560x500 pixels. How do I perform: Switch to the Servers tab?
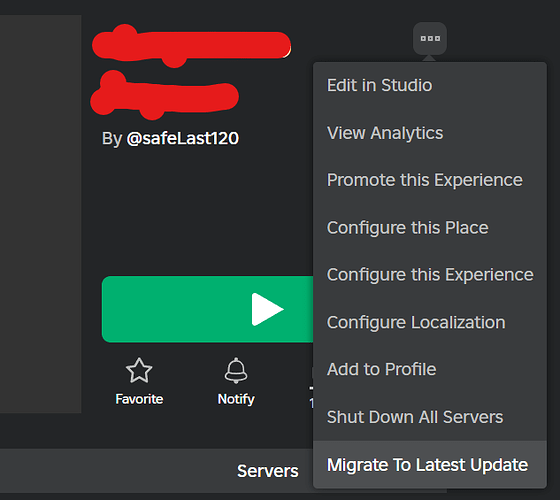point(268,471)
